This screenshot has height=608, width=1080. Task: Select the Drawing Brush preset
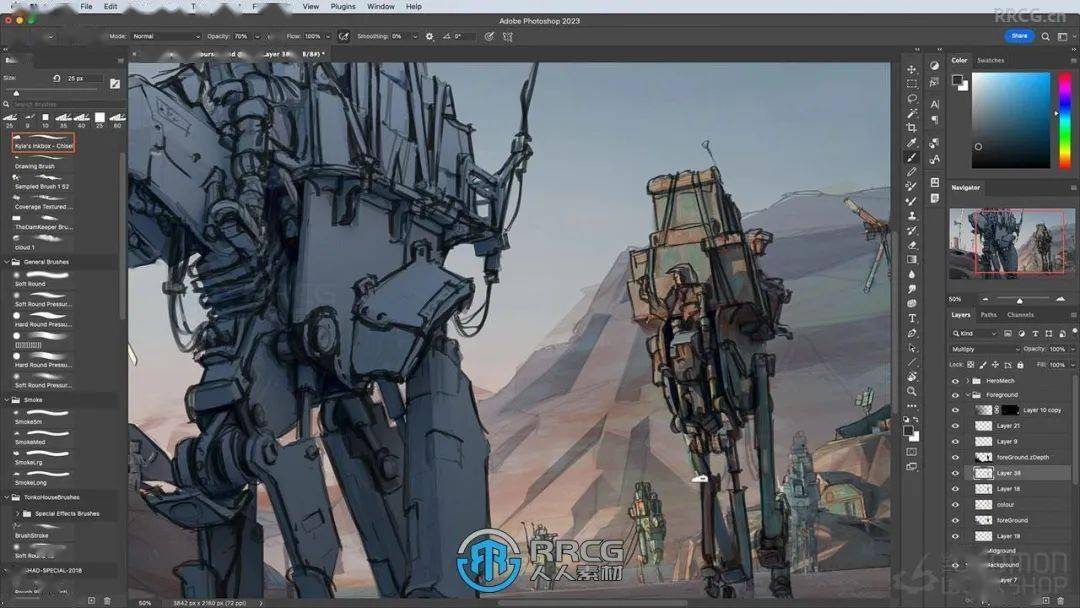click(35, 166)
